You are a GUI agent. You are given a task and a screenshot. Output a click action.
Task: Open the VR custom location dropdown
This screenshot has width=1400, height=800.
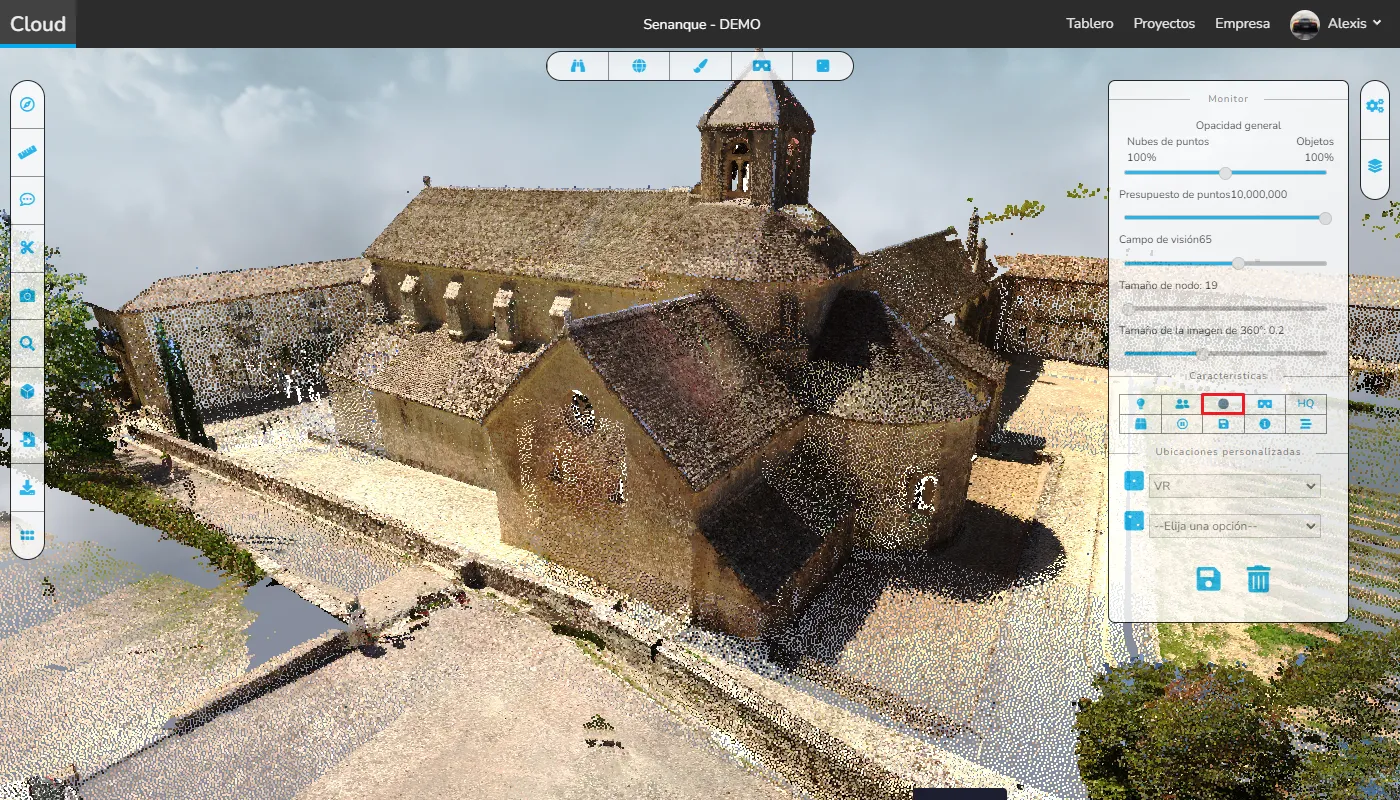(x=1234, y=486)
